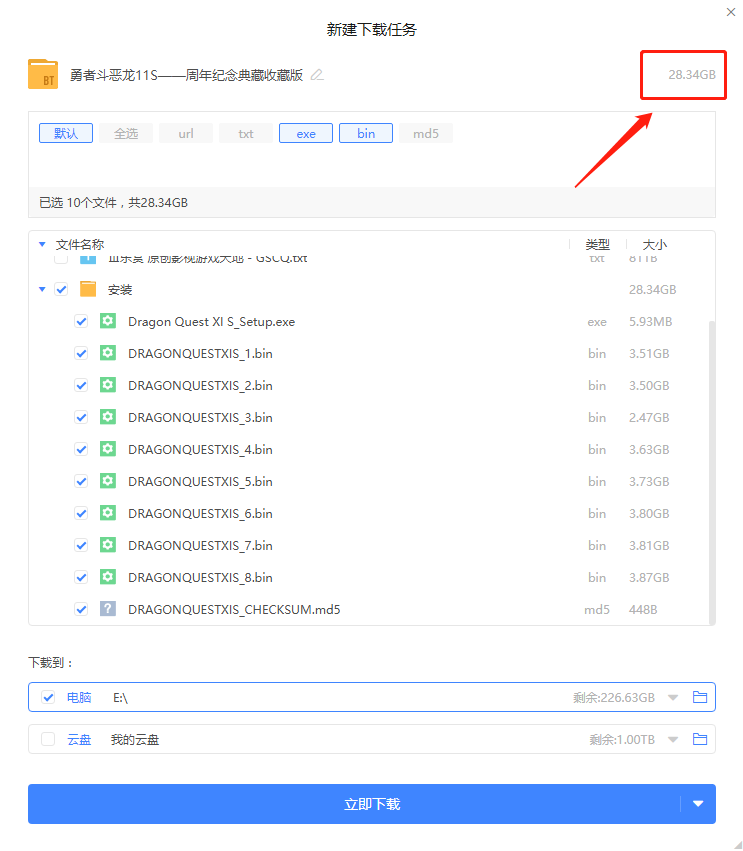The image size is (743, 851).
Task: Select the DRAGONQUESTXIS_2.bin file name
Action: click(200, 386)
